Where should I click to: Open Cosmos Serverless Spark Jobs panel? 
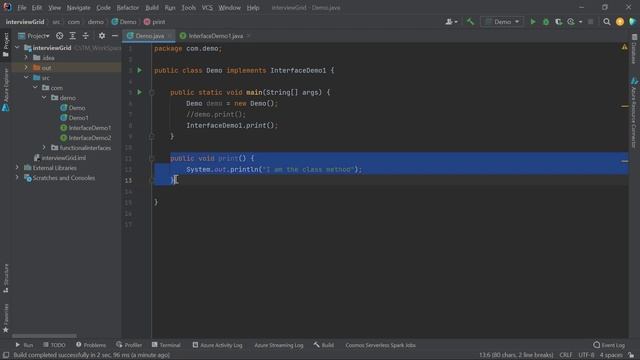(x=380, y=345)
